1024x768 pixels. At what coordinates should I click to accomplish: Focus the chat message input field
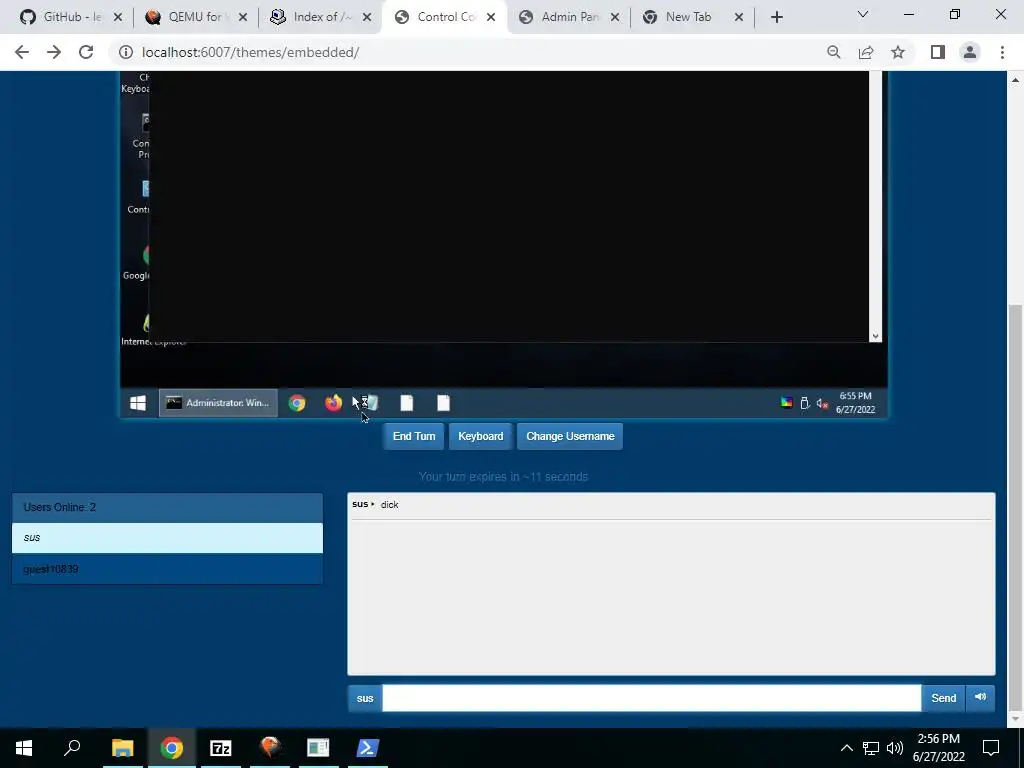(652, 698)
